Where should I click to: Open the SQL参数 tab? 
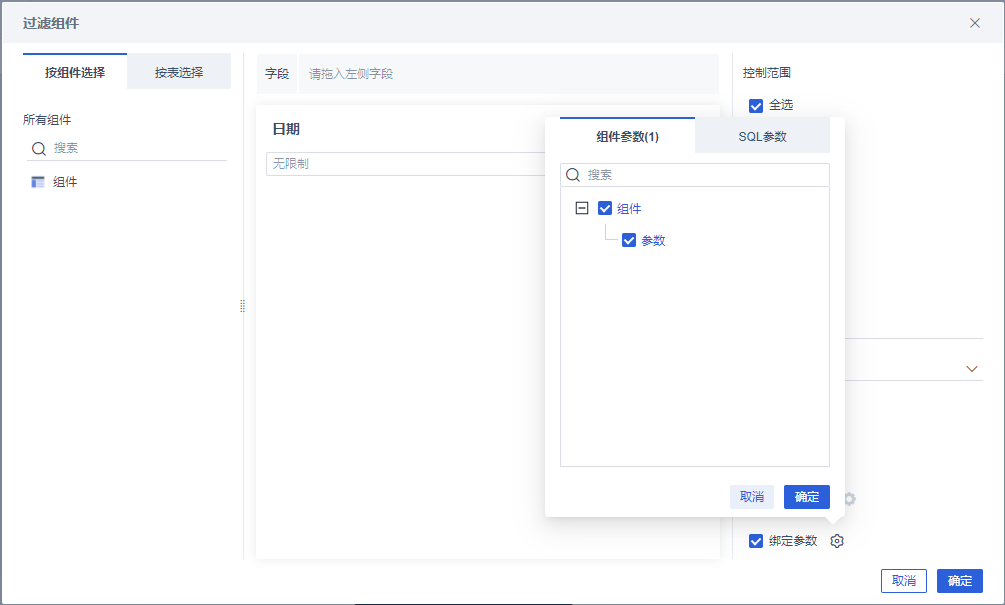pos(762,136)
